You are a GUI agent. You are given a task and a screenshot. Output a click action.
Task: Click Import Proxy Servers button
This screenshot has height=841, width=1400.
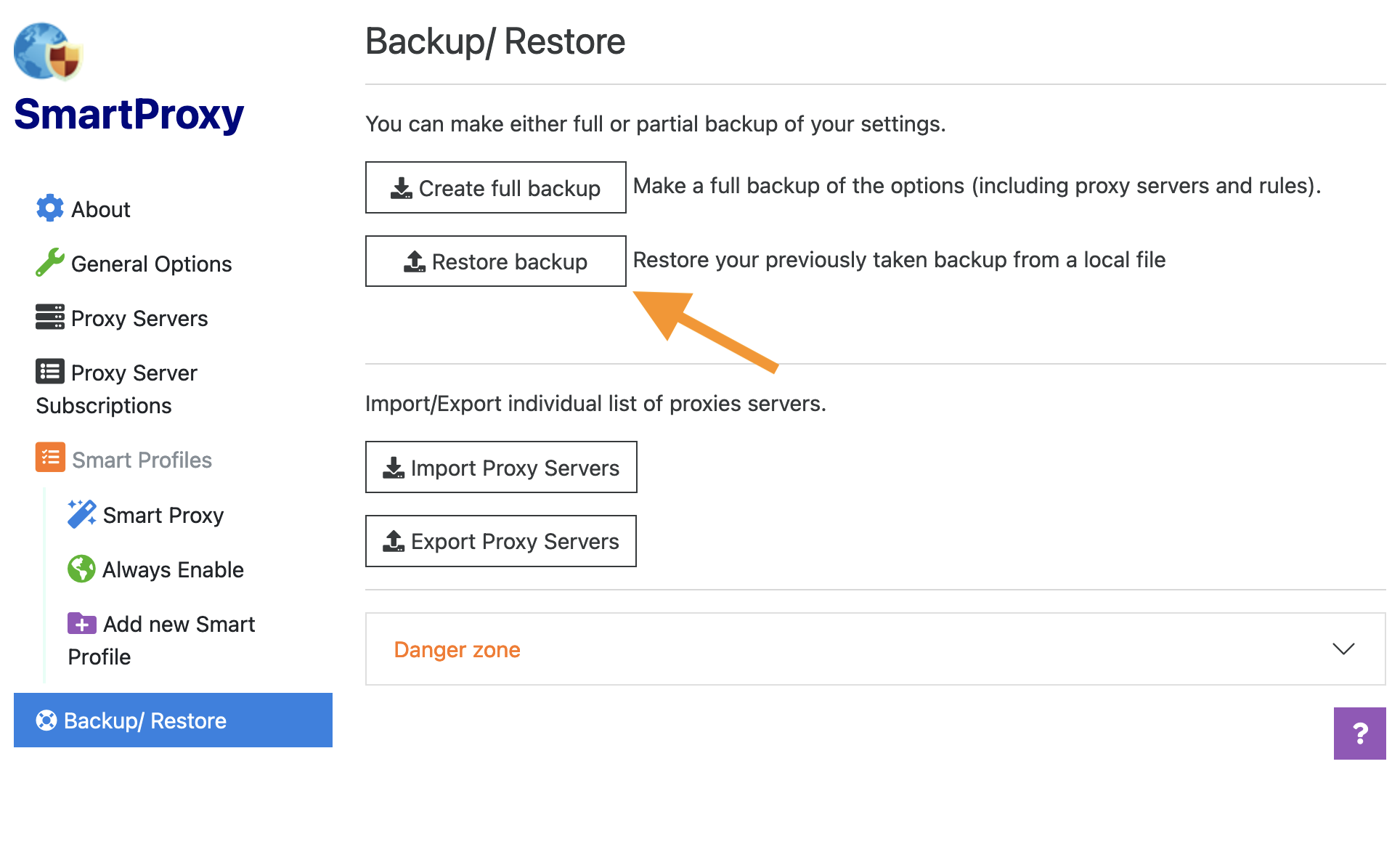pyautogui.click(x=501, y=467)
